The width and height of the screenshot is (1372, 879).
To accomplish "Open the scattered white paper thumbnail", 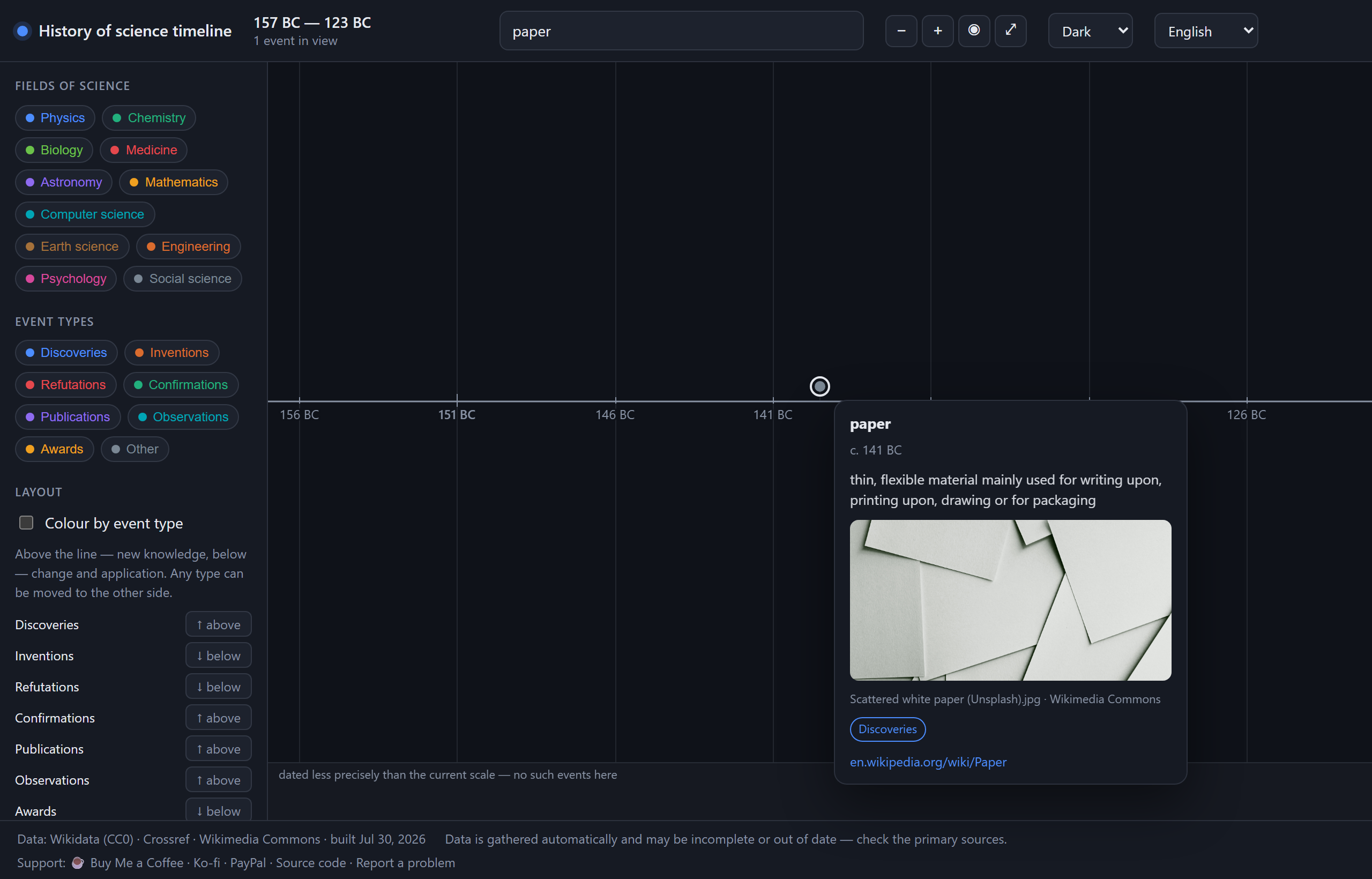I will click(1010, 600).
